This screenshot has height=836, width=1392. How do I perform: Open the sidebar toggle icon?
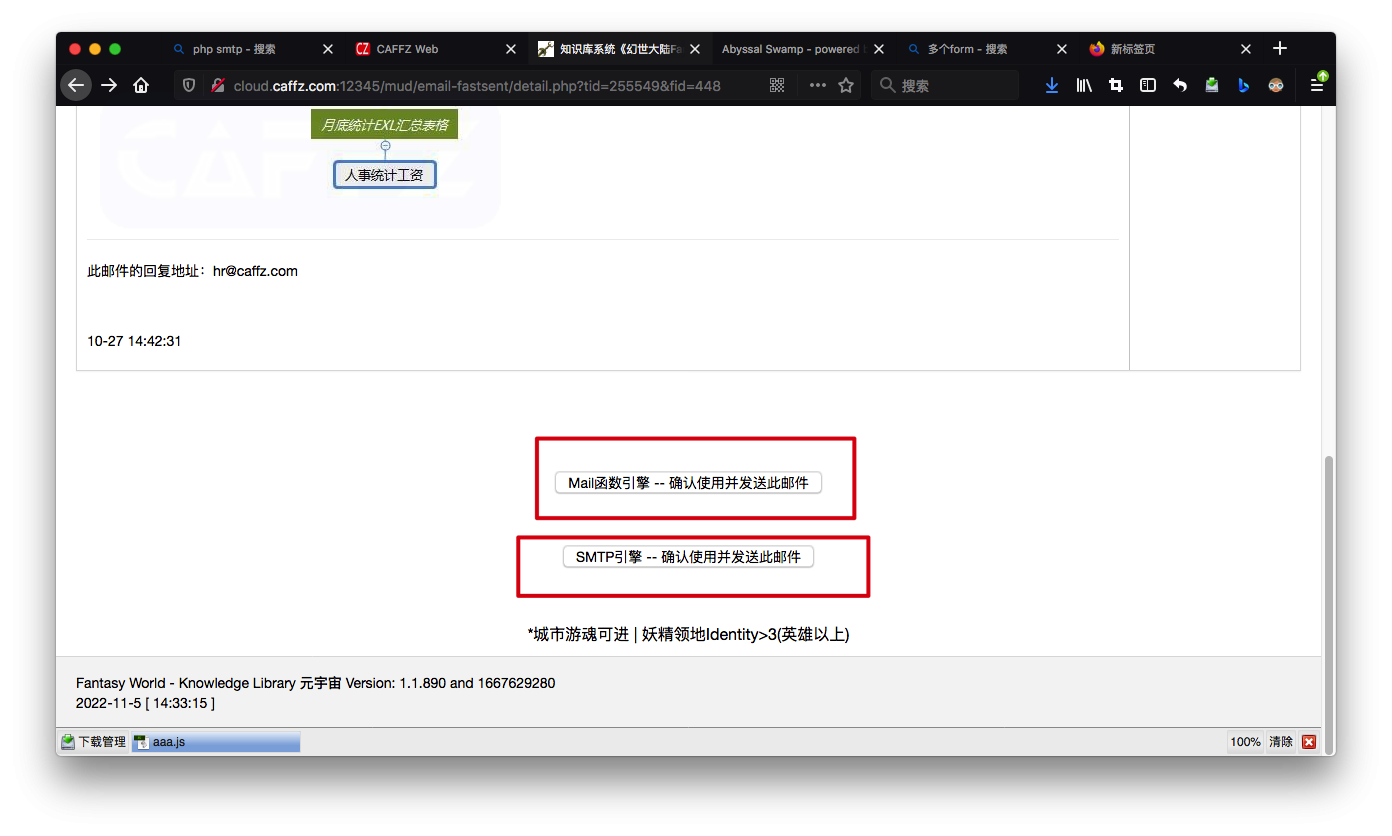click(1147, 85)
